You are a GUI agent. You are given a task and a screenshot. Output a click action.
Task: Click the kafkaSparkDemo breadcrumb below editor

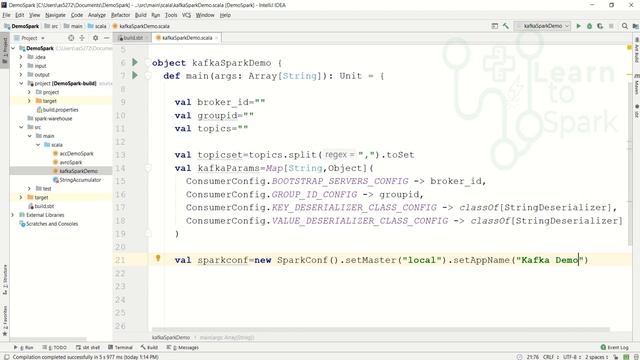pyautogui.click(x=171, y=338)
